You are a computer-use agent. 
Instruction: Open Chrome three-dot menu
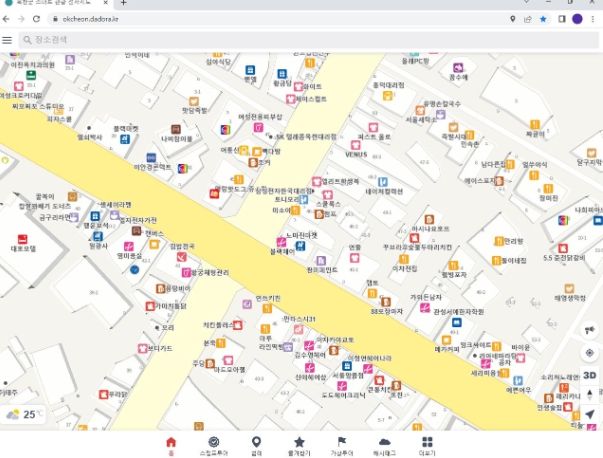click(x=593, y=19)
